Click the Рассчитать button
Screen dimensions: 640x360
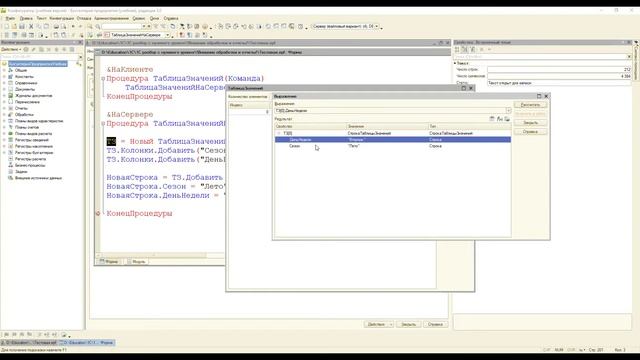pyautogui.click(x=530, y=105)
